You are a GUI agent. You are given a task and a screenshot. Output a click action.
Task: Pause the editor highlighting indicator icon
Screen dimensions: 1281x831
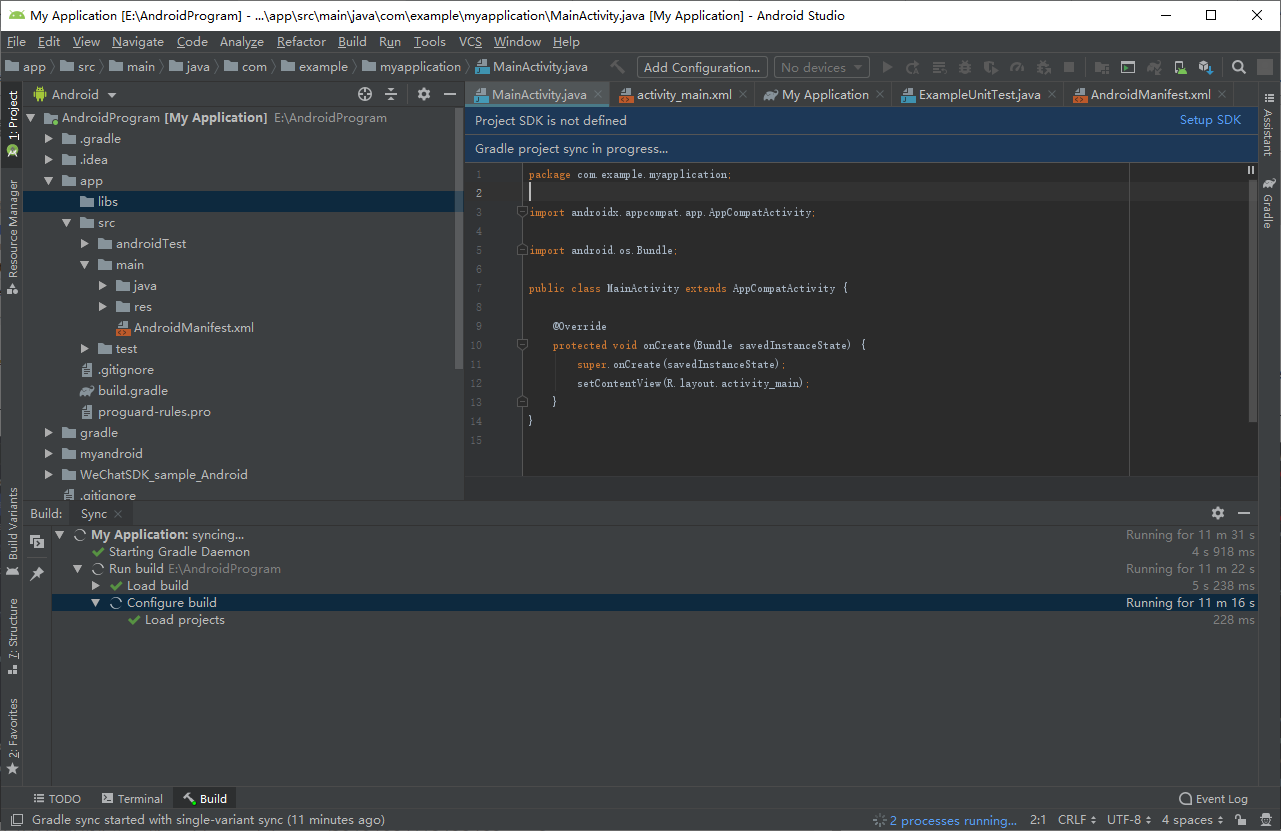tap(1250, 170)
